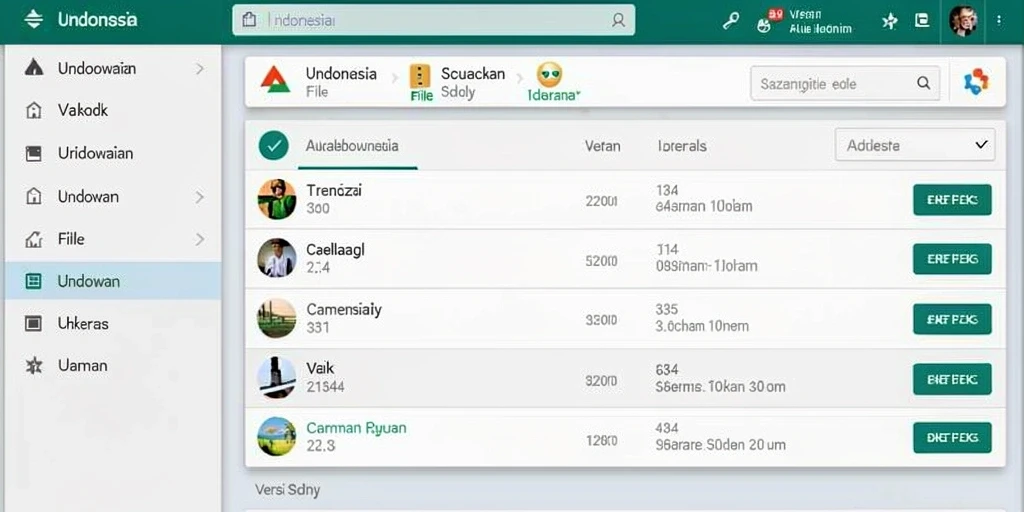Click the Scuackan Sdoly breadcrumb
The image size is (1024, 512).
473,82
